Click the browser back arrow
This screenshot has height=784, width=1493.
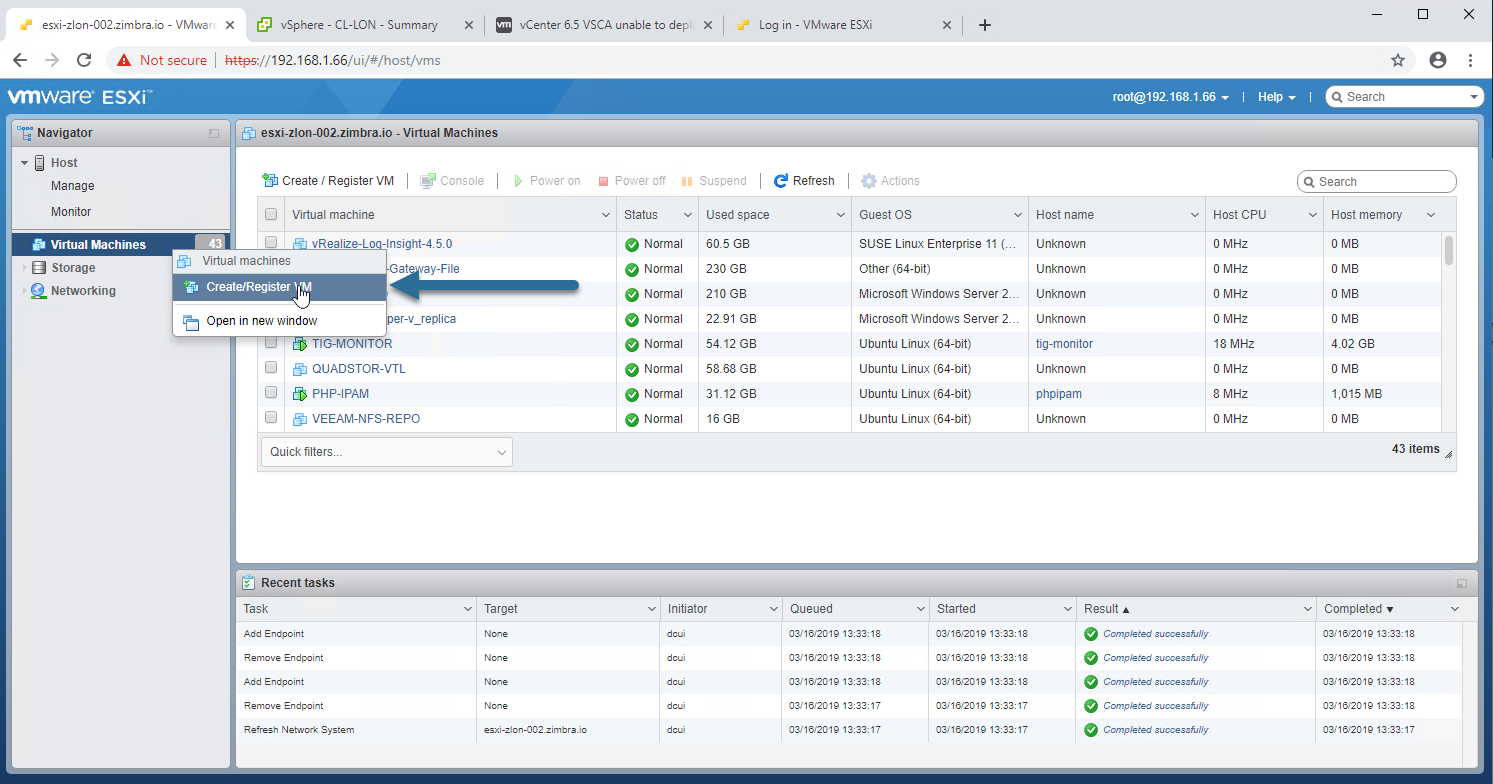pos(20,60)
